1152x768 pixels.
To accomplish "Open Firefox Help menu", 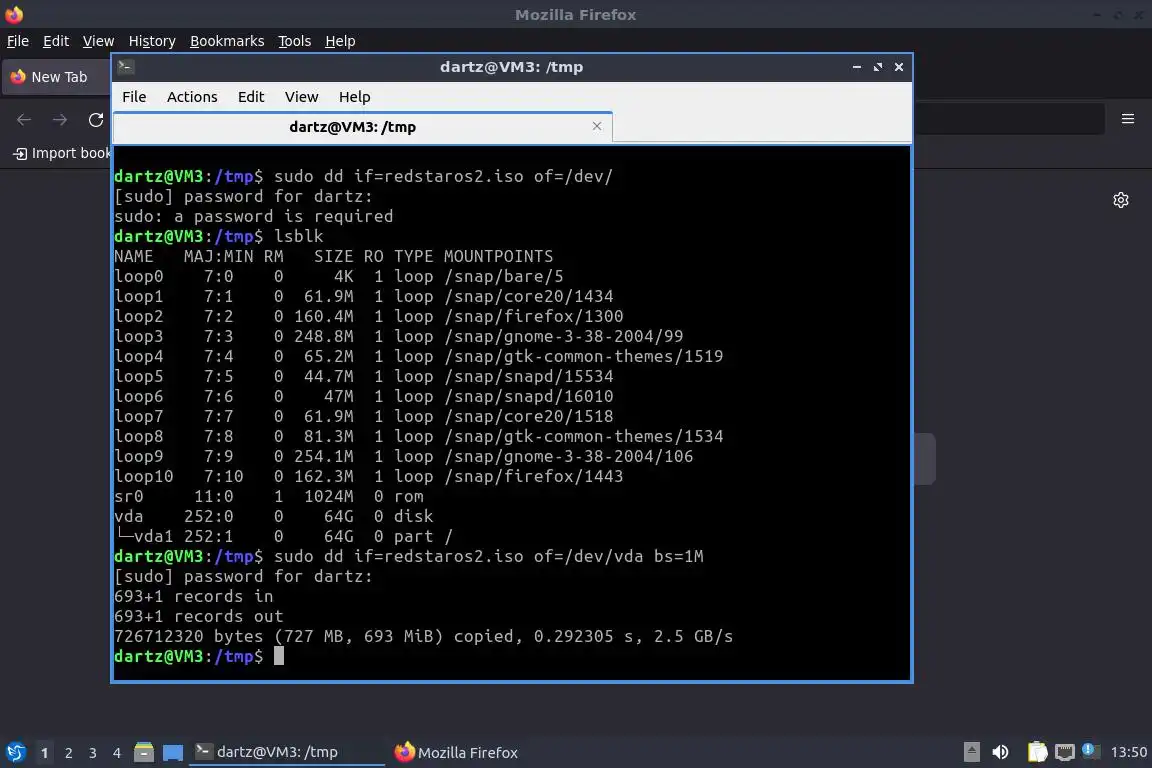I will [340, 41].
